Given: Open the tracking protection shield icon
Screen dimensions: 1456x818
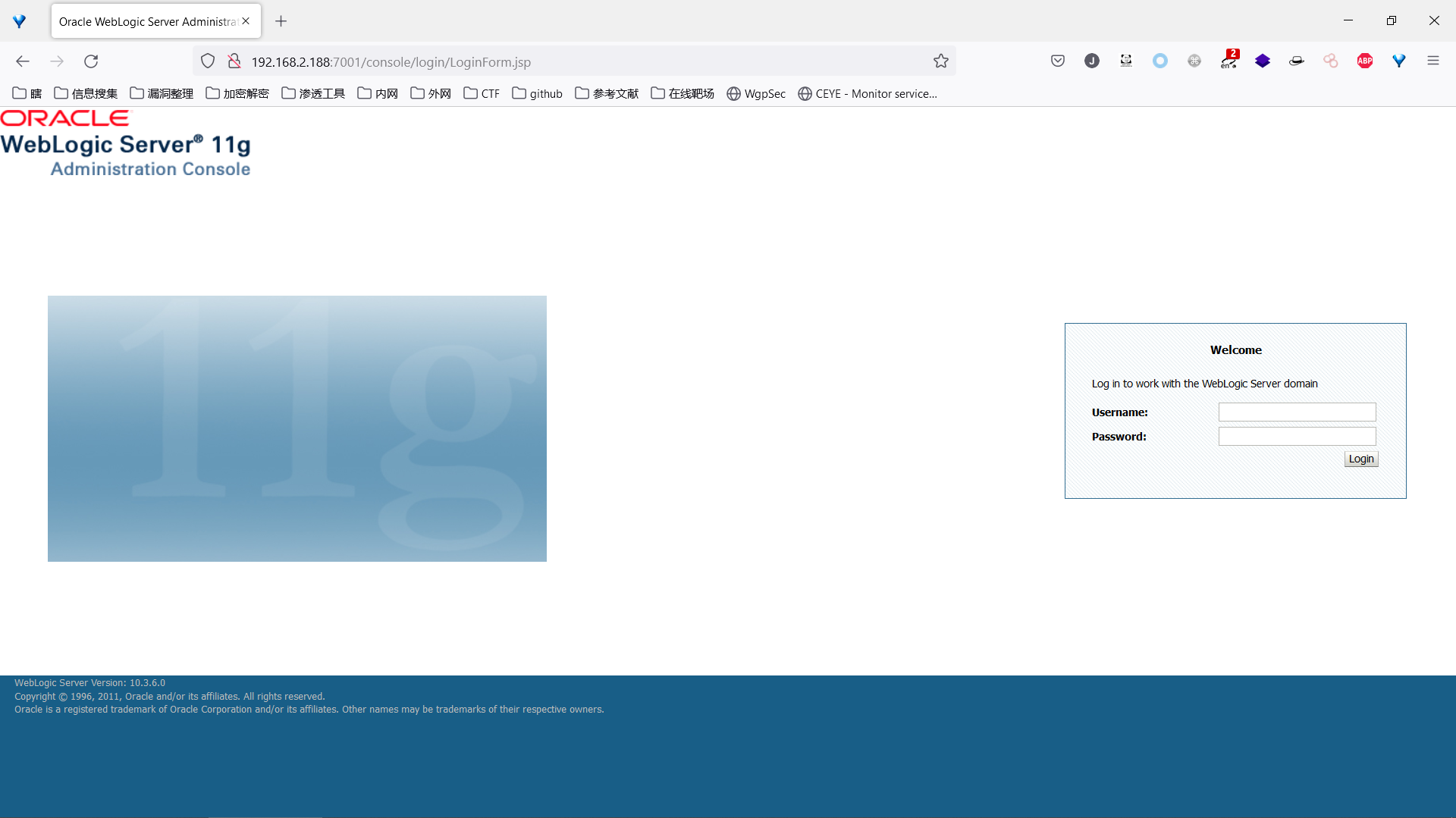Looking at the screenshot, I should click(x=208, y=61).
